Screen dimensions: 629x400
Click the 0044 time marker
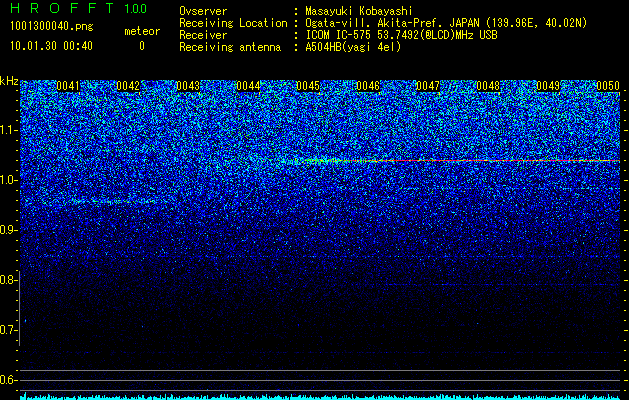coord(248,86)
